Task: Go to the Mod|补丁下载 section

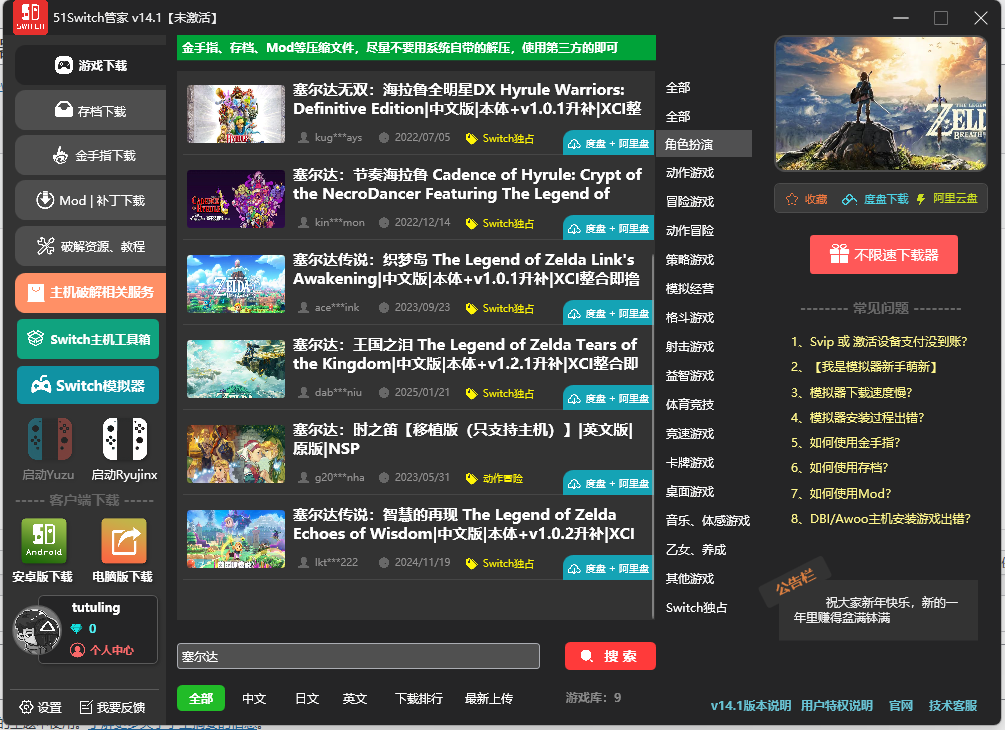Action: point(88,200)
